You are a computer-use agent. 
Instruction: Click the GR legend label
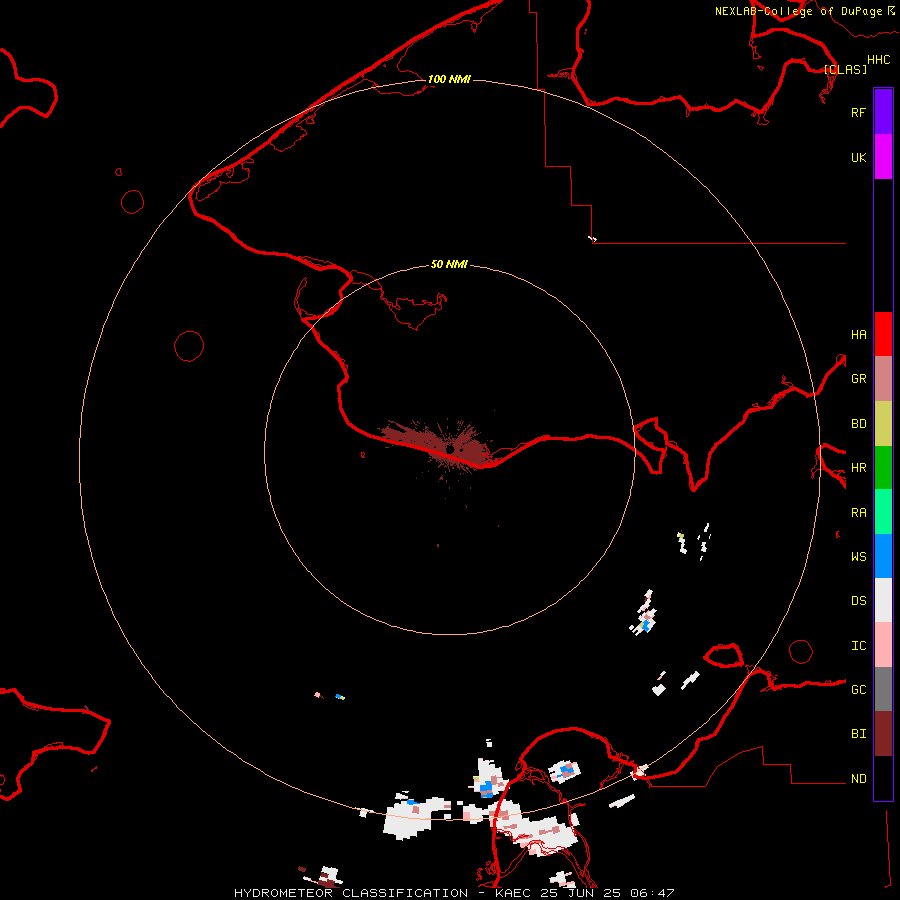pyautogui.click(x=858, y=379)
